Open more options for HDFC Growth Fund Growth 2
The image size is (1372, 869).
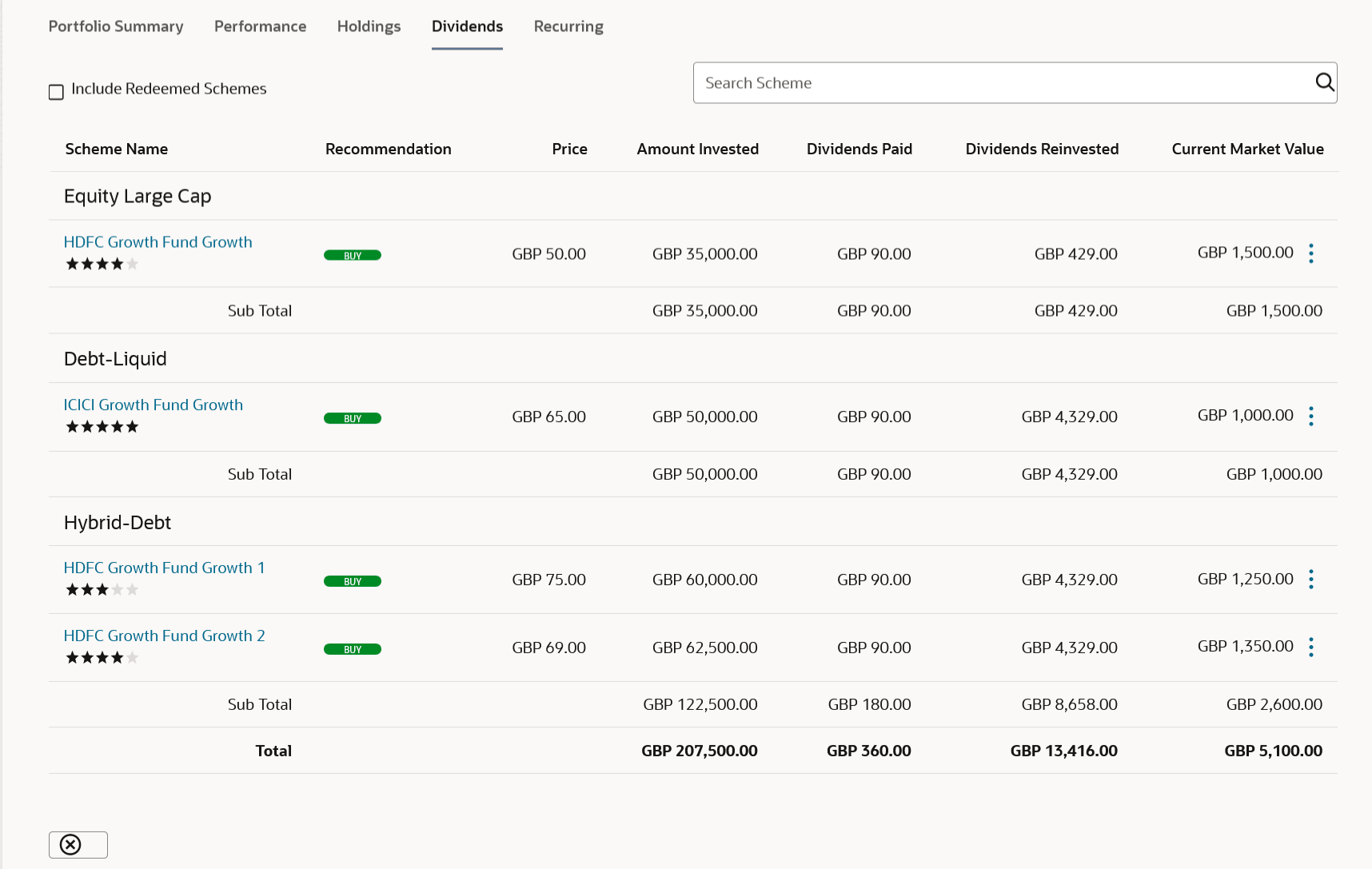(1310, 648)
